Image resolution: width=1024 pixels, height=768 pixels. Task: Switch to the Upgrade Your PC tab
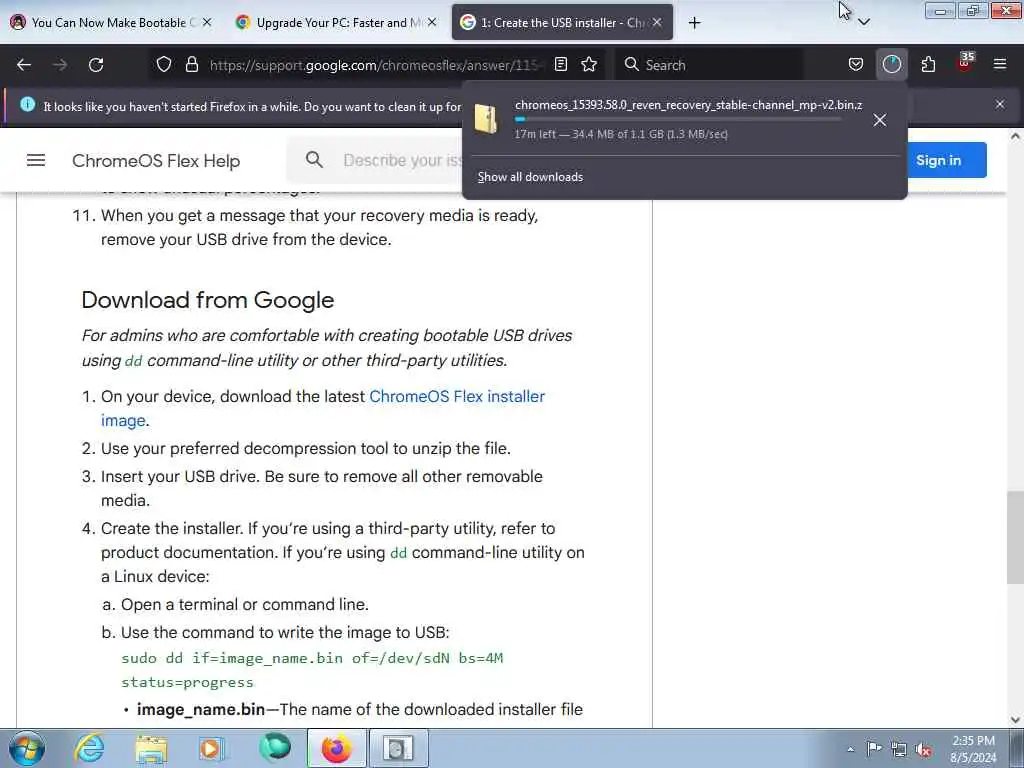coord(333,23)
